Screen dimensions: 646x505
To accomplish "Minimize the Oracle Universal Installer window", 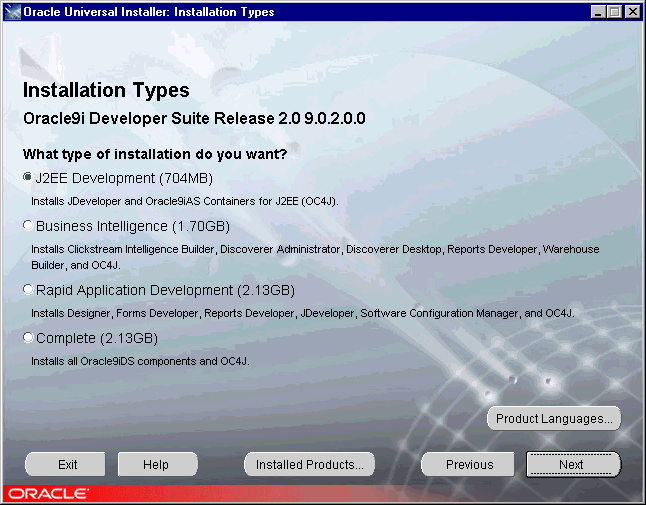I will click(x=598, y=12).
